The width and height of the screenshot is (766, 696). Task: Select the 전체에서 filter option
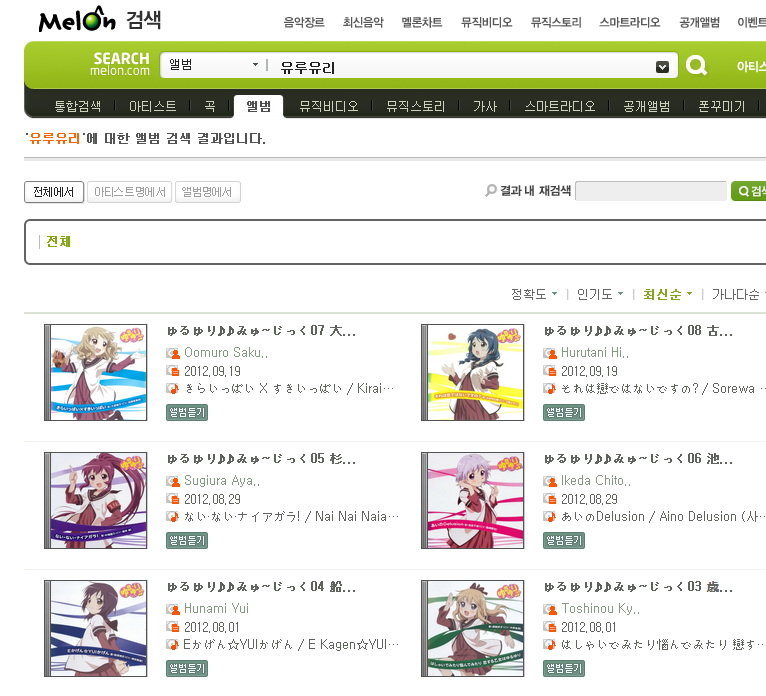tap(54, 192)
